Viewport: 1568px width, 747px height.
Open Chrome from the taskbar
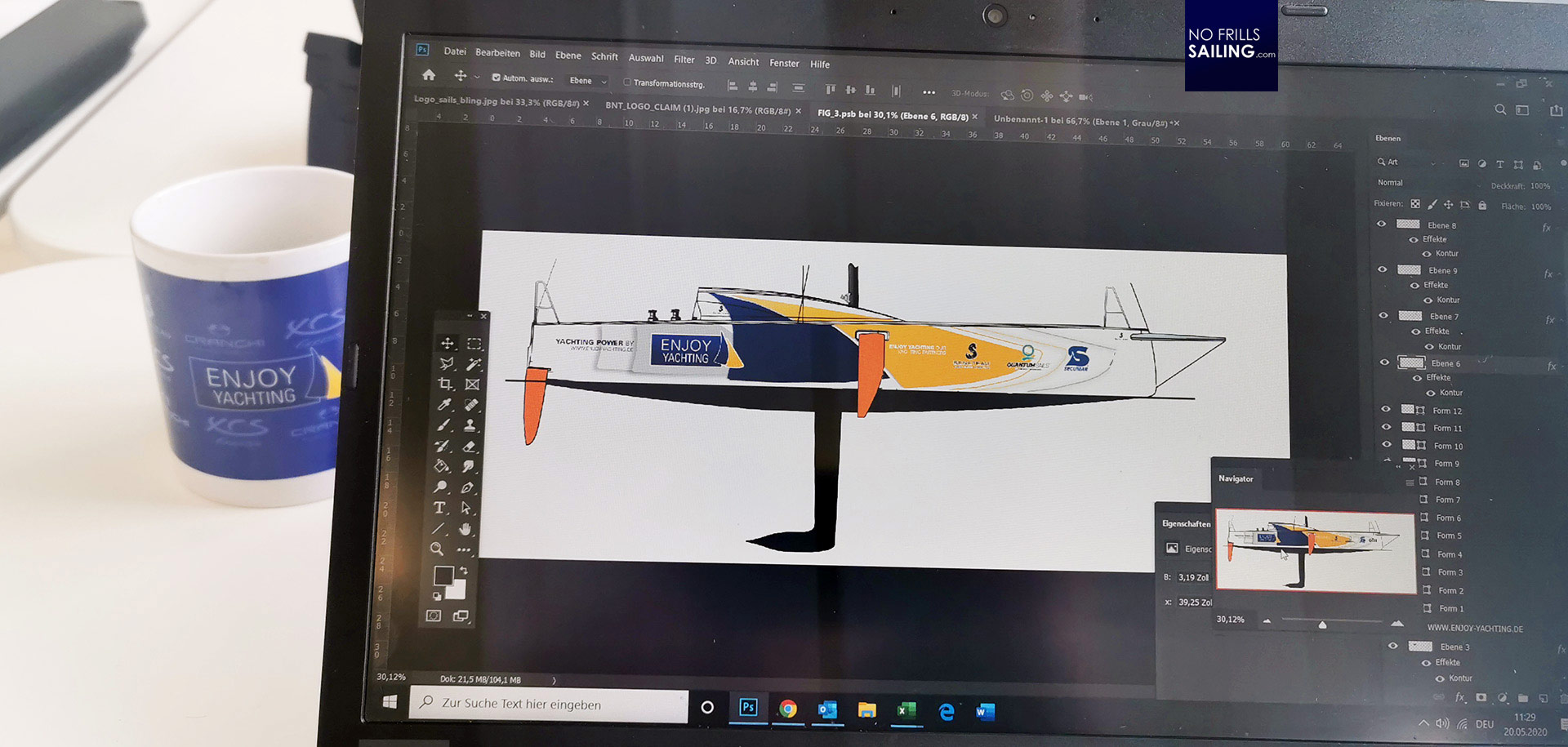click(x=787, y=709)
